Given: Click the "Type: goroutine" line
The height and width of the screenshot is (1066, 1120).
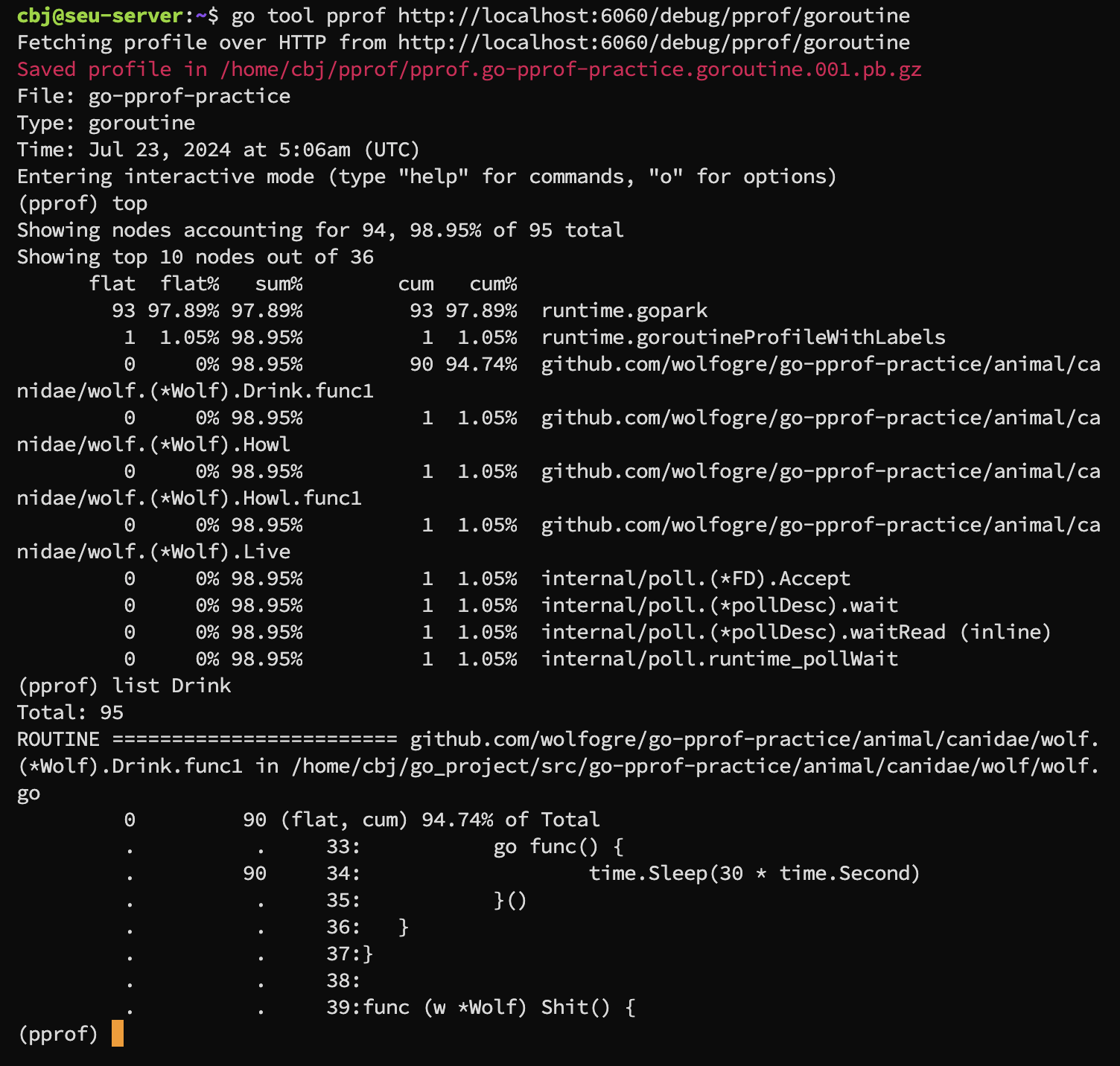Looking at the screenshot, I should (106, 123).
